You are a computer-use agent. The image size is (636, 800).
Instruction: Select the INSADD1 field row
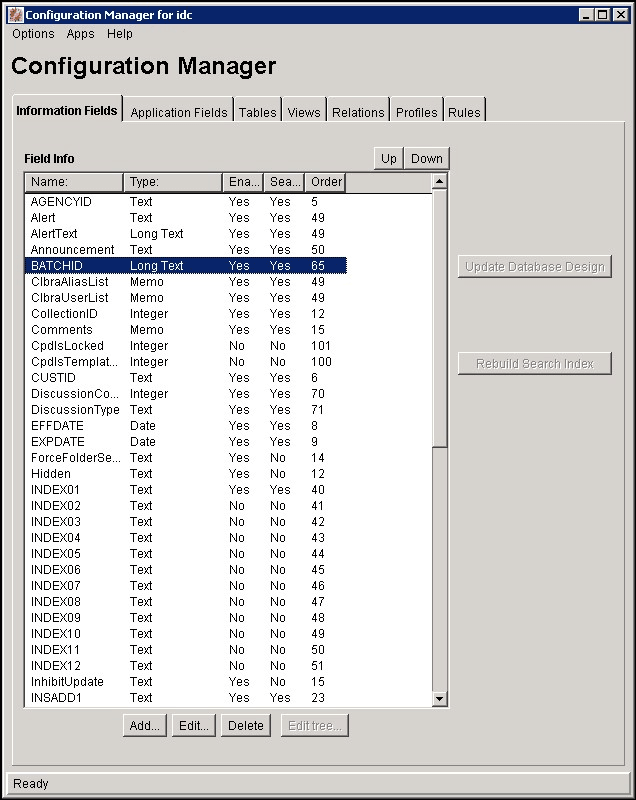[x=186, y=697]
